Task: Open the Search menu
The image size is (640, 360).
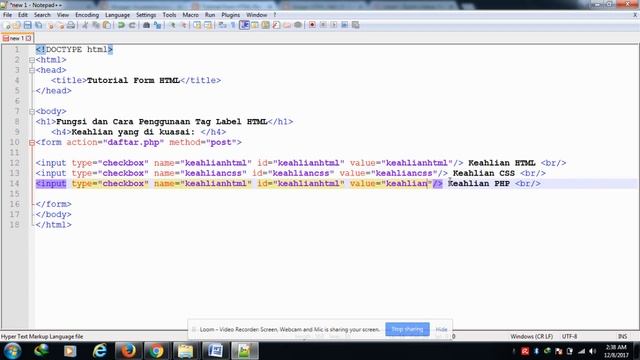Action: [42, 15]
